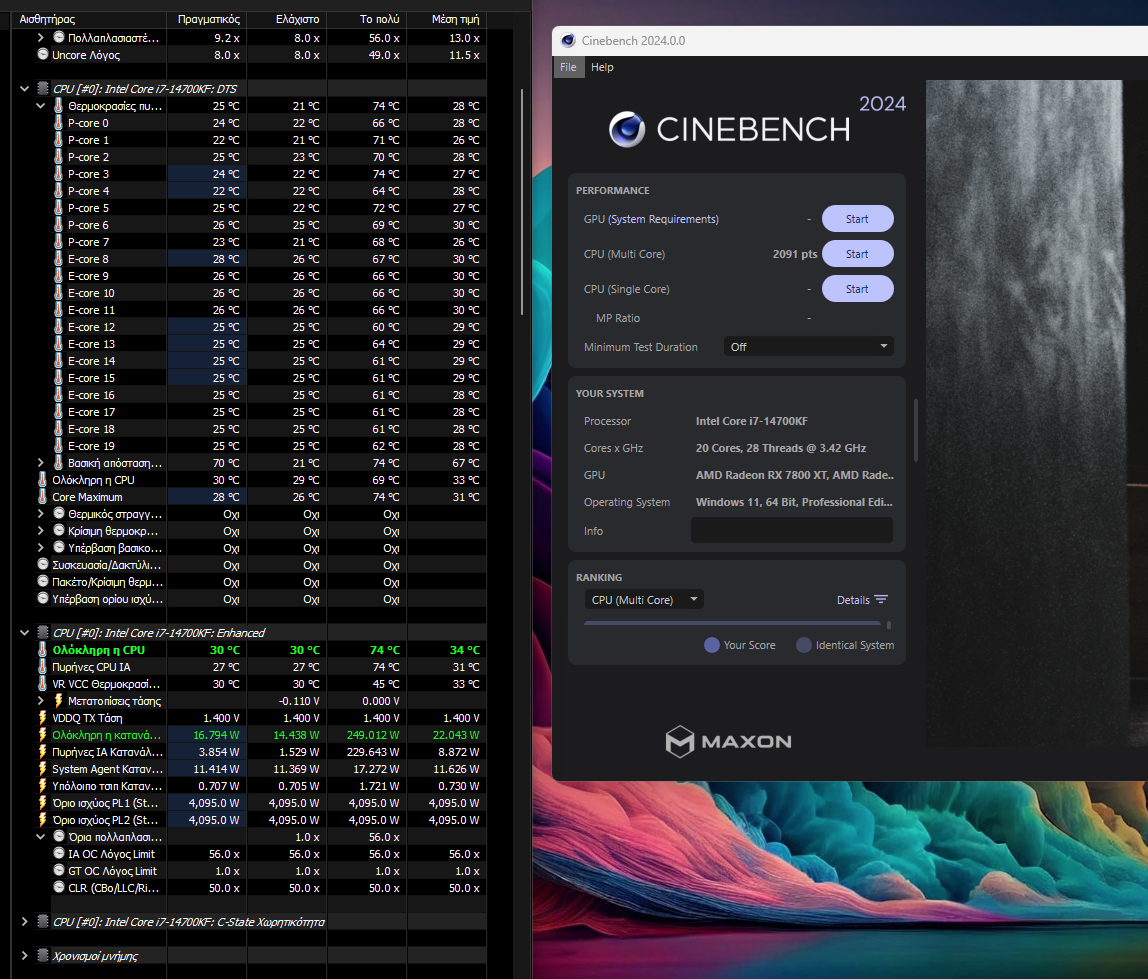Open the Ranking CPU (Multi Core) dropdown
1148x979 pixels.
click(644, 600)
